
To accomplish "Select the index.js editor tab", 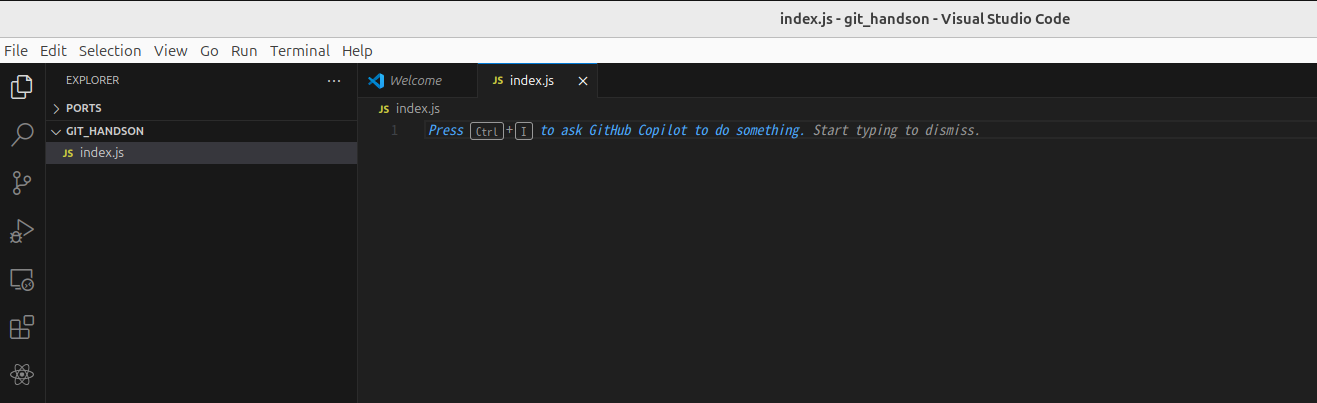I will pyautogui.click(x=538, y=81).
